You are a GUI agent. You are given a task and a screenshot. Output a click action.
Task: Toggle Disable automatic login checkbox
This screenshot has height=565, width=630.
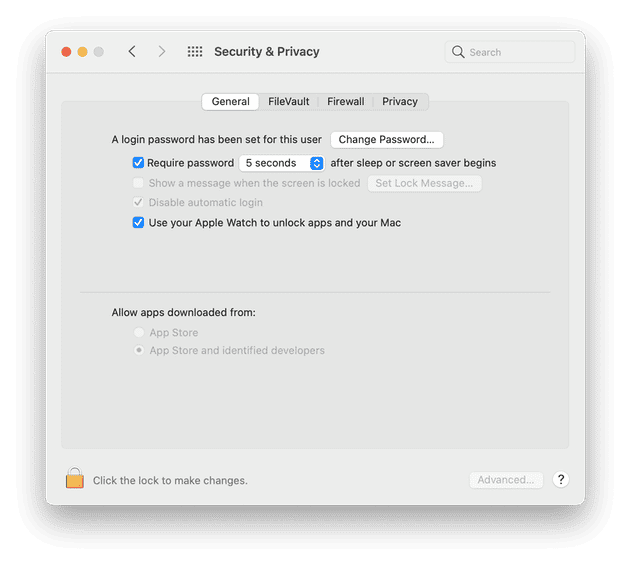coord(138,202)
